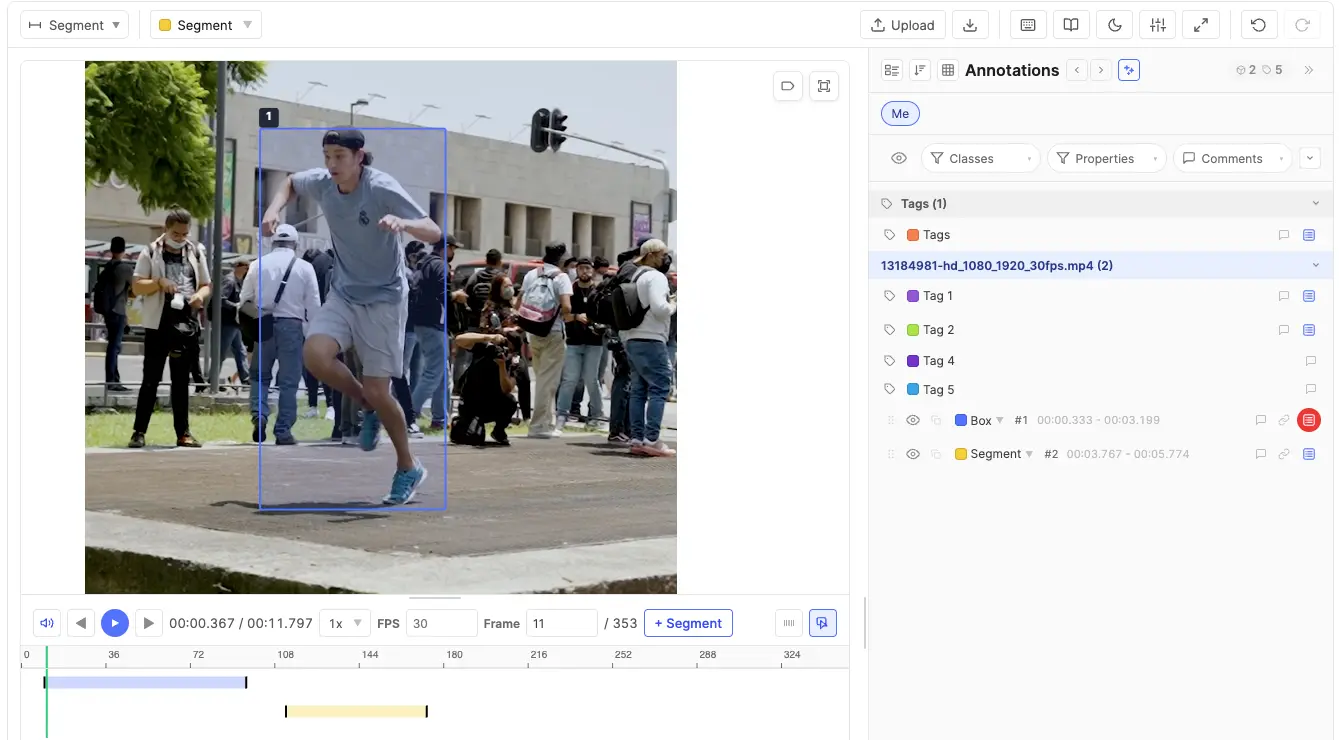Click the tag icon over the video
The image size is (1339, 740).
coord(788,86)
